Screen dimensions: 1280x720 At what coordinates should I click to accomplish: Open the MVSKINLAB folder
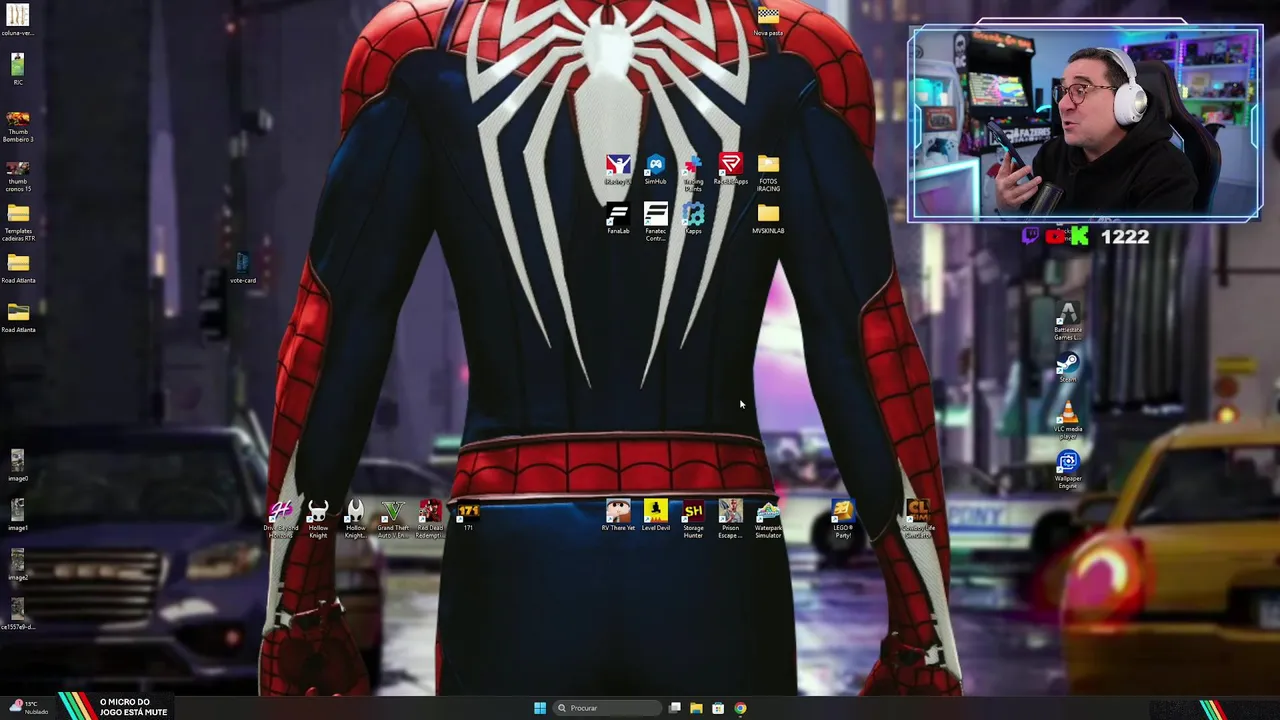pyautogui.click(x=768, y=218)
